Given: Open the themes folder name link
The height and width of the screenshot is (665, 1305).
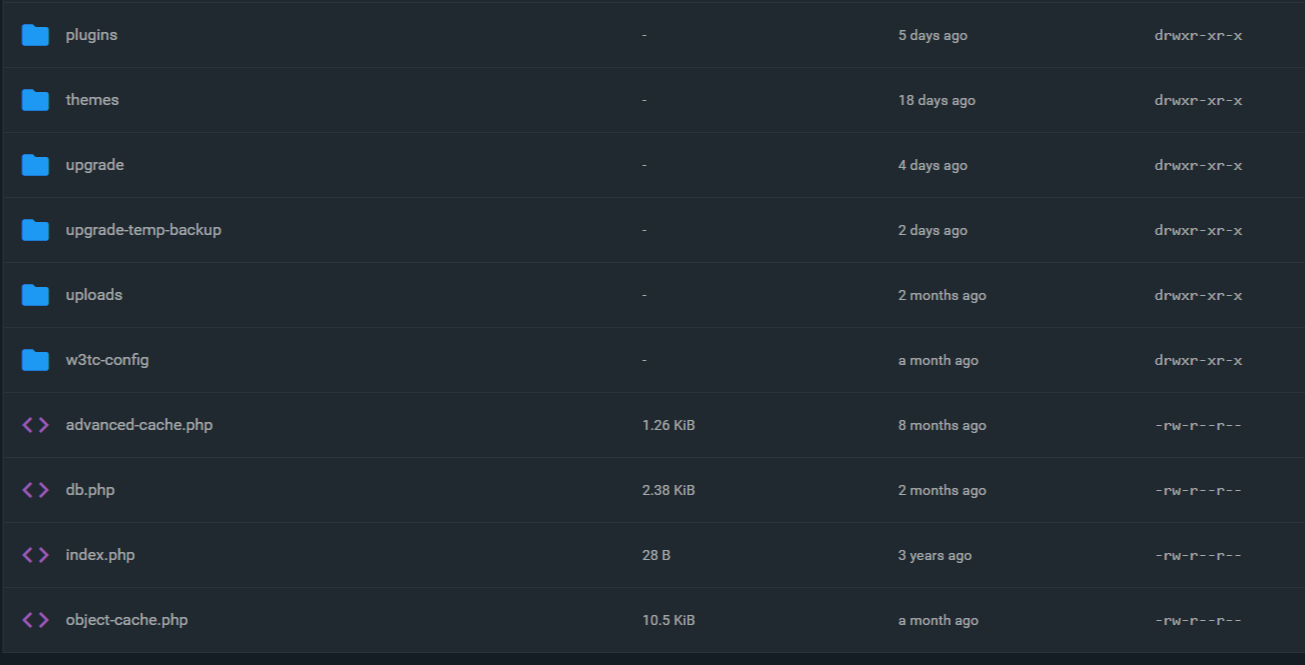Looking at the screenshot, I should click(92, 100).
